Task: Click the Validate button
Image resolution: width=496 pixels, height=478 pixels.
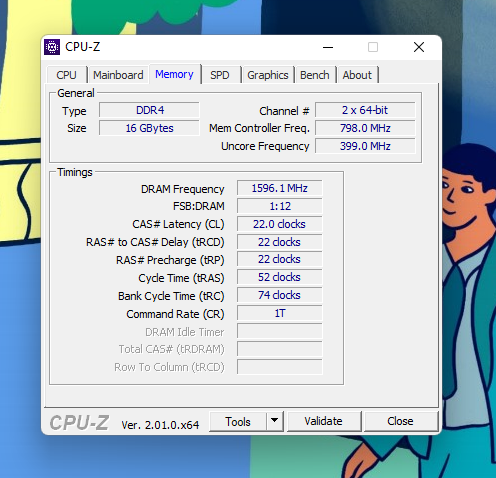Action: tap(323, 421)
